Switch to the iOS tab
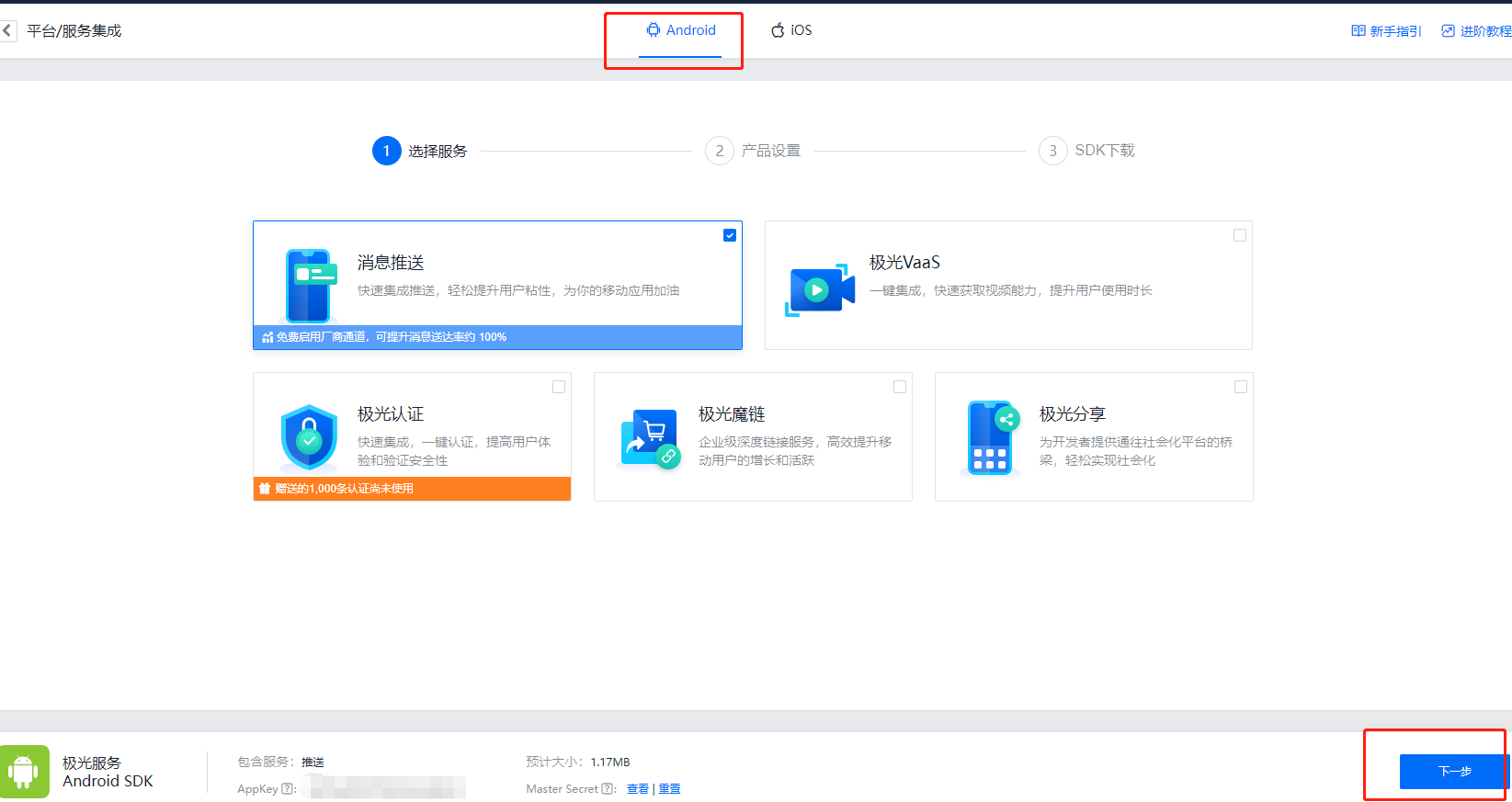Viewport: 1512px width, 802px height. tap(791, 30)
